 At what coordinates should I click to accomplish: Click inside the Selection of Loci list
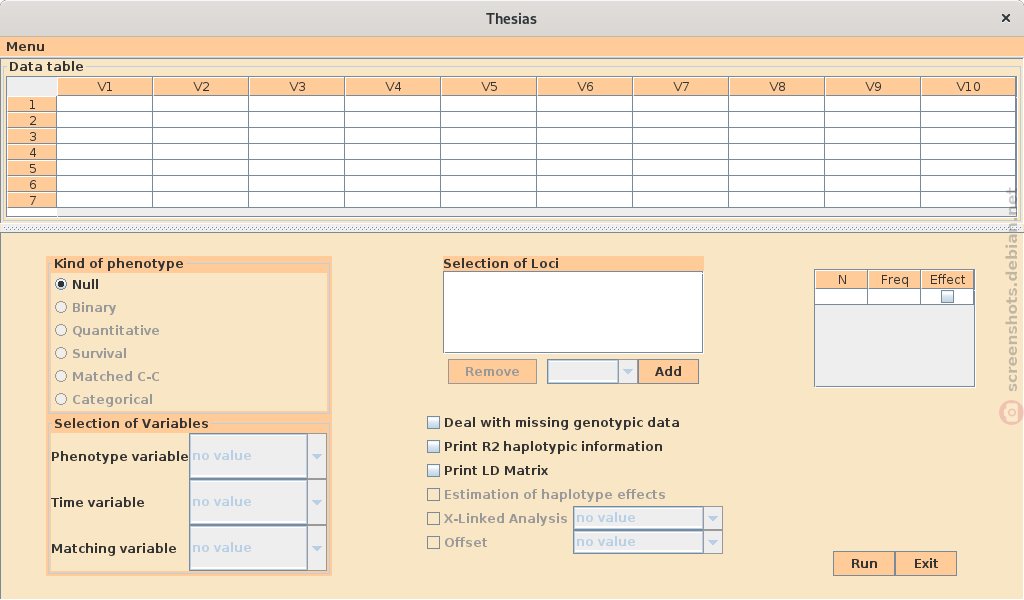(x=573, y=312)
